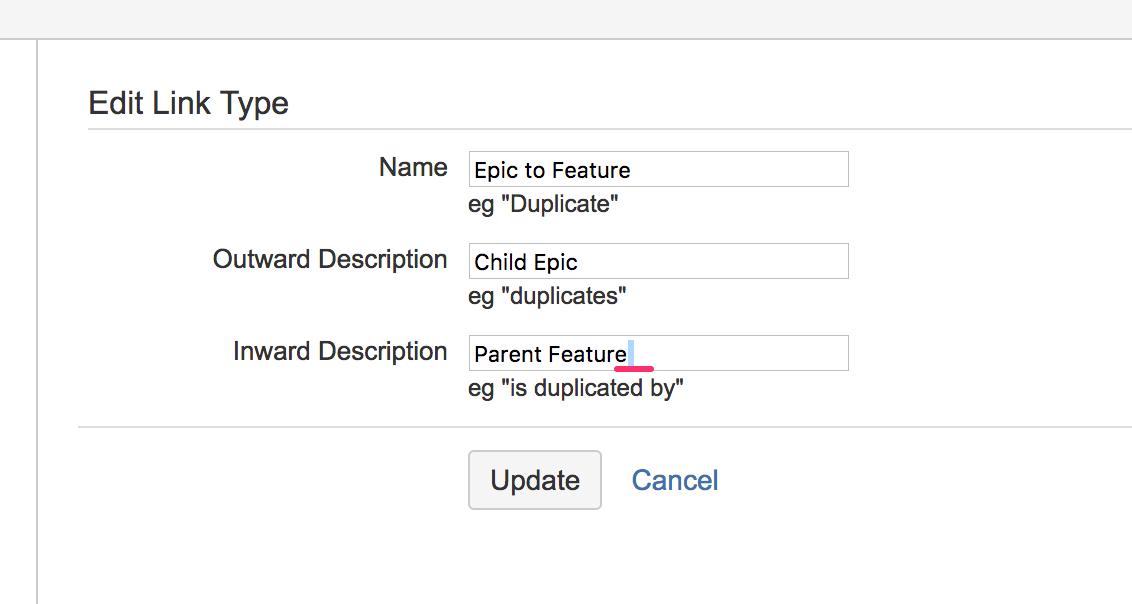Click the vertical border left of the form

tap(37, 320)
